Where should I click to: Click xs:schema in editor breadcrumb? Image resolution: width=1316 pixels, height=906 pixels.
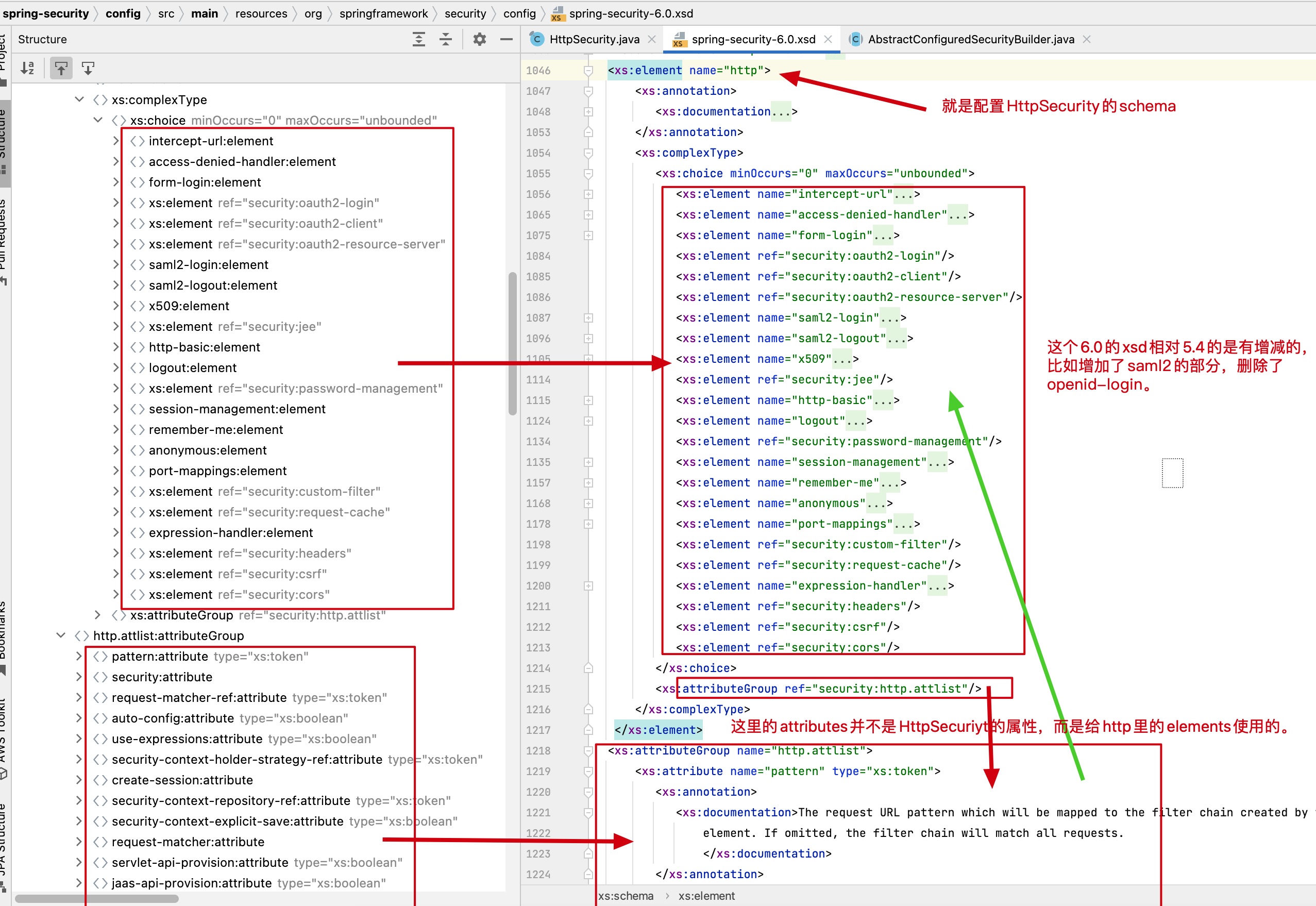pyautogui.click(x=626, y=896)
